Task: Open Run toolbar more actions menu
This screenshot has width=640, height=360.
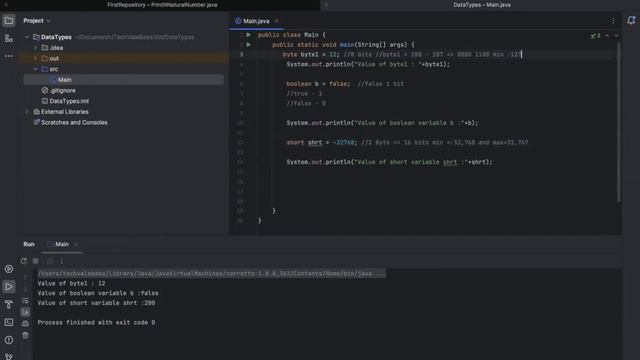Action: [x=62, y=261]
